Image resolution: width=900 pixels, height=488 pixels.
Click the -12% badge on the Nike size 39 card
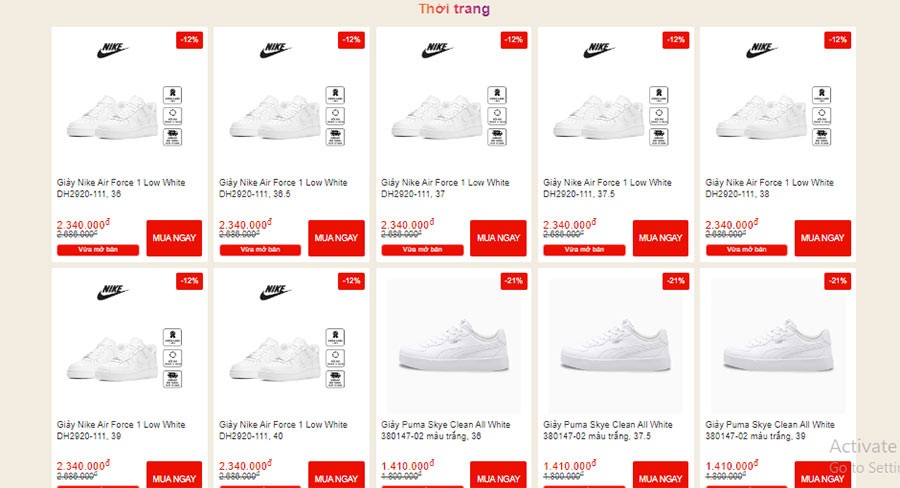[x=189, y=281]
